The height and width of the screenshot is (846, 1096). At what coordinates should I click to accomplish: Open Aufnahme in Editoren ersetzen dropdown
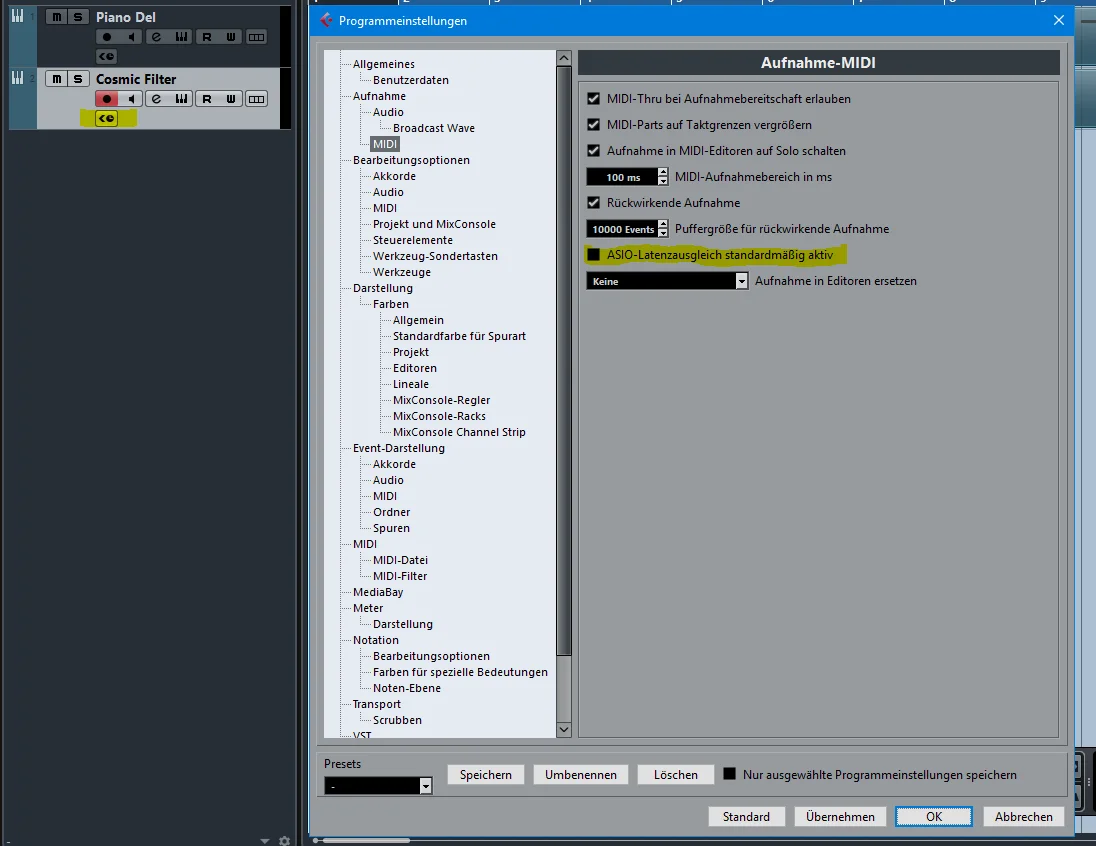coord(667,281)
